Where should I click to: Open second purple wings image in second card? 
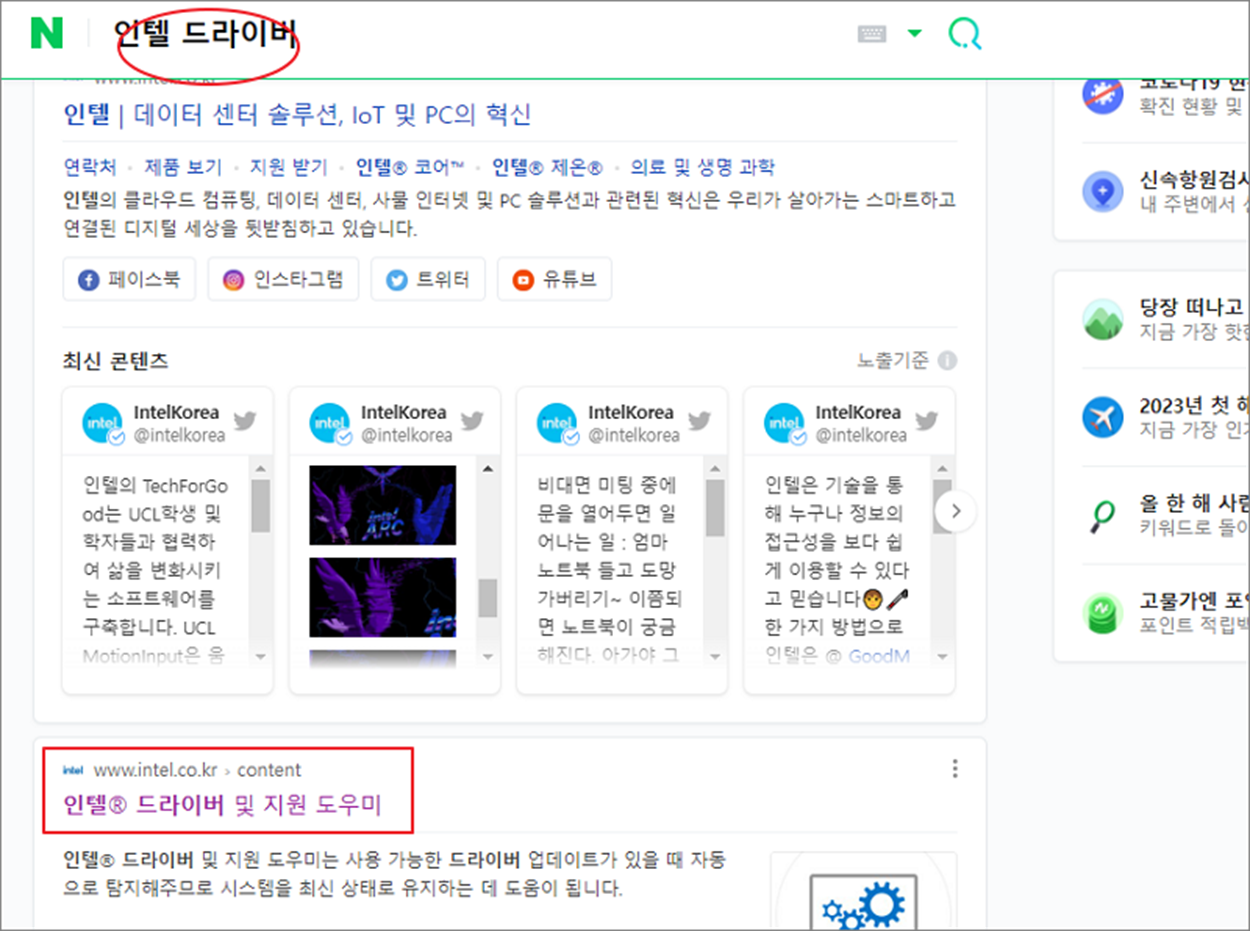382,598
